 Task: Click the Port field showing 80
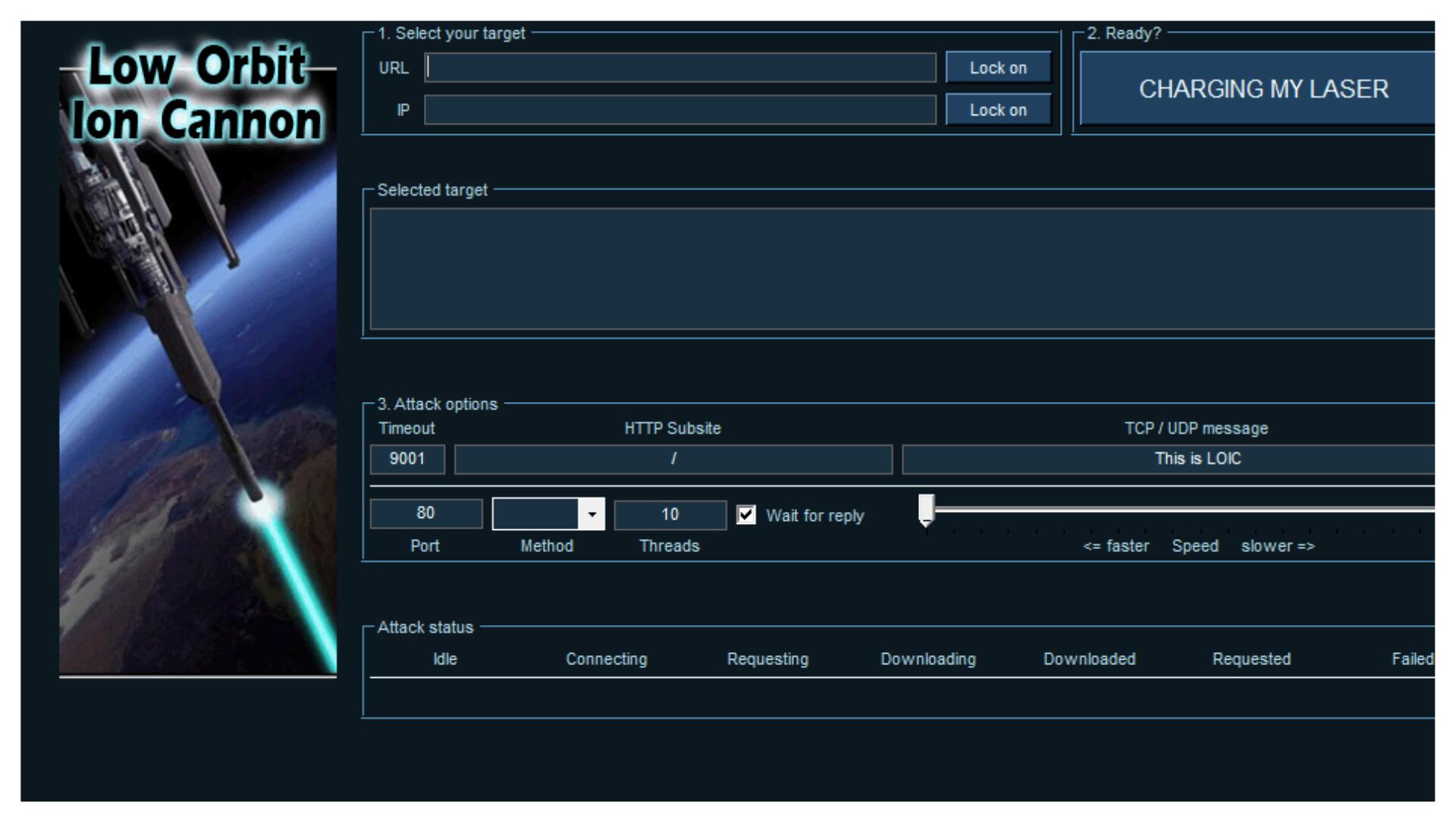point(425,514)
